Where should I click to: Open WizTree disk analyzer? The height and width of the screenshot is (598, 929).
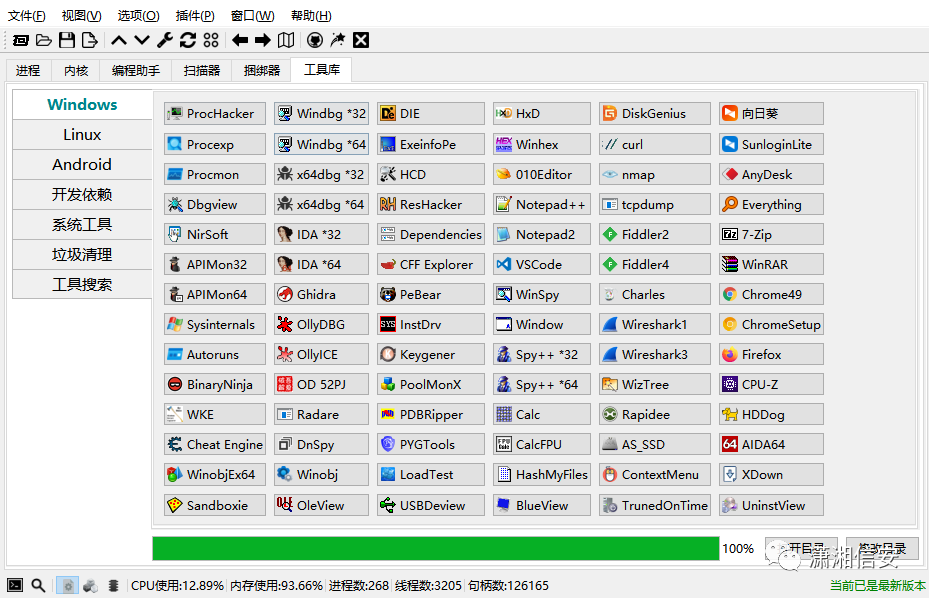655,385
